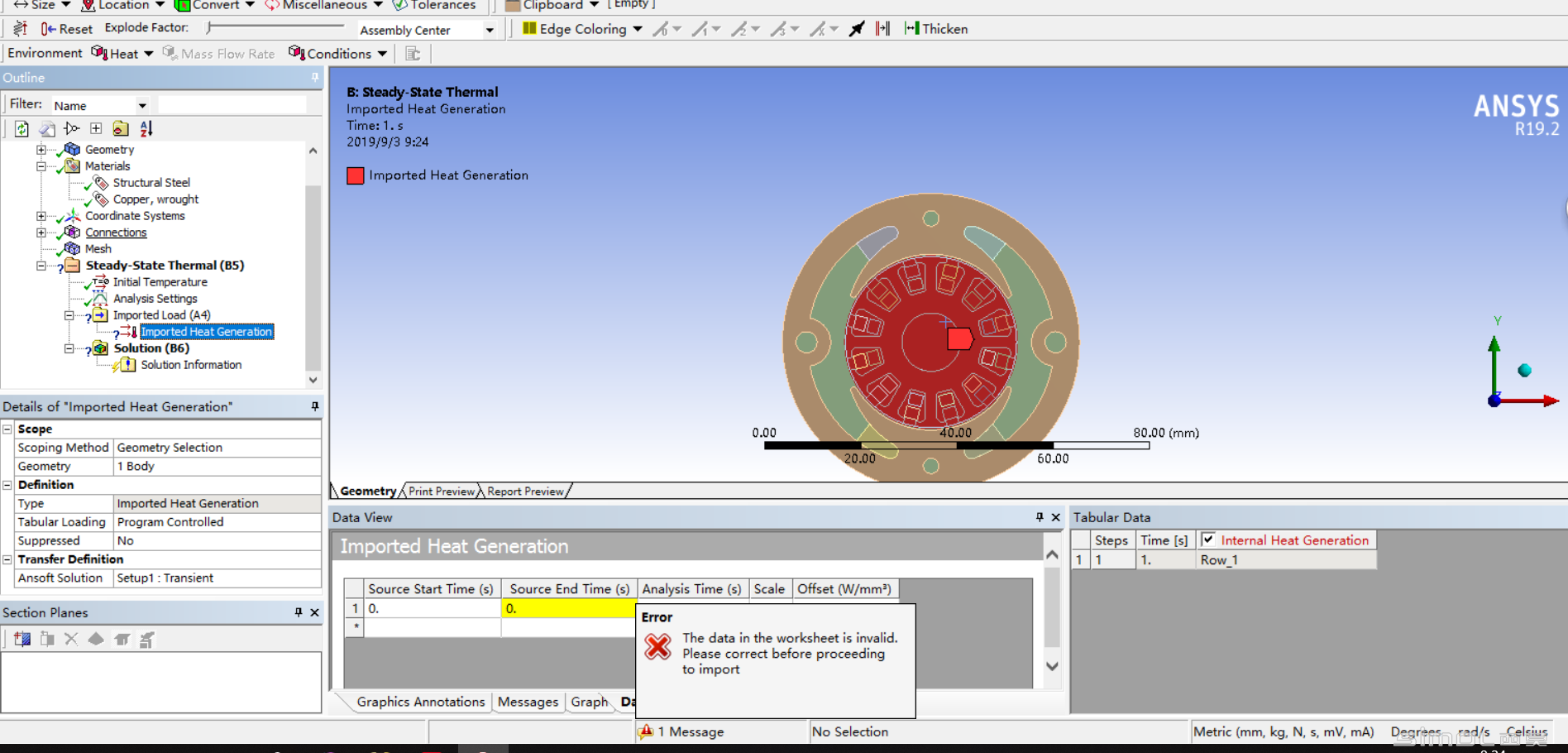The image size is (1568, 753).
Task: Open the Conditions dropdown
Action: pos(337,54)
